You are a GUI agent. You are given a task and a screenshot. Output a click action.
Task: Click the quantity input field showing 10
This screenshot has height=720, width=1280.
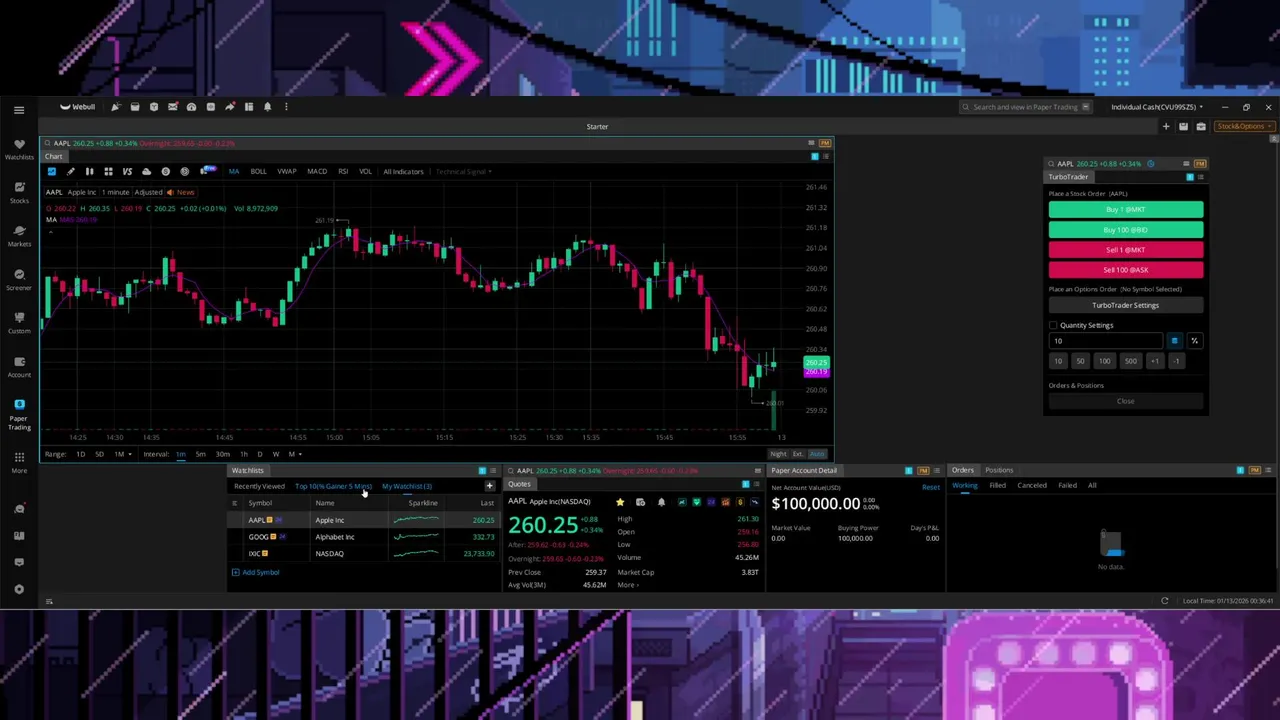[x=1105, y=341]
